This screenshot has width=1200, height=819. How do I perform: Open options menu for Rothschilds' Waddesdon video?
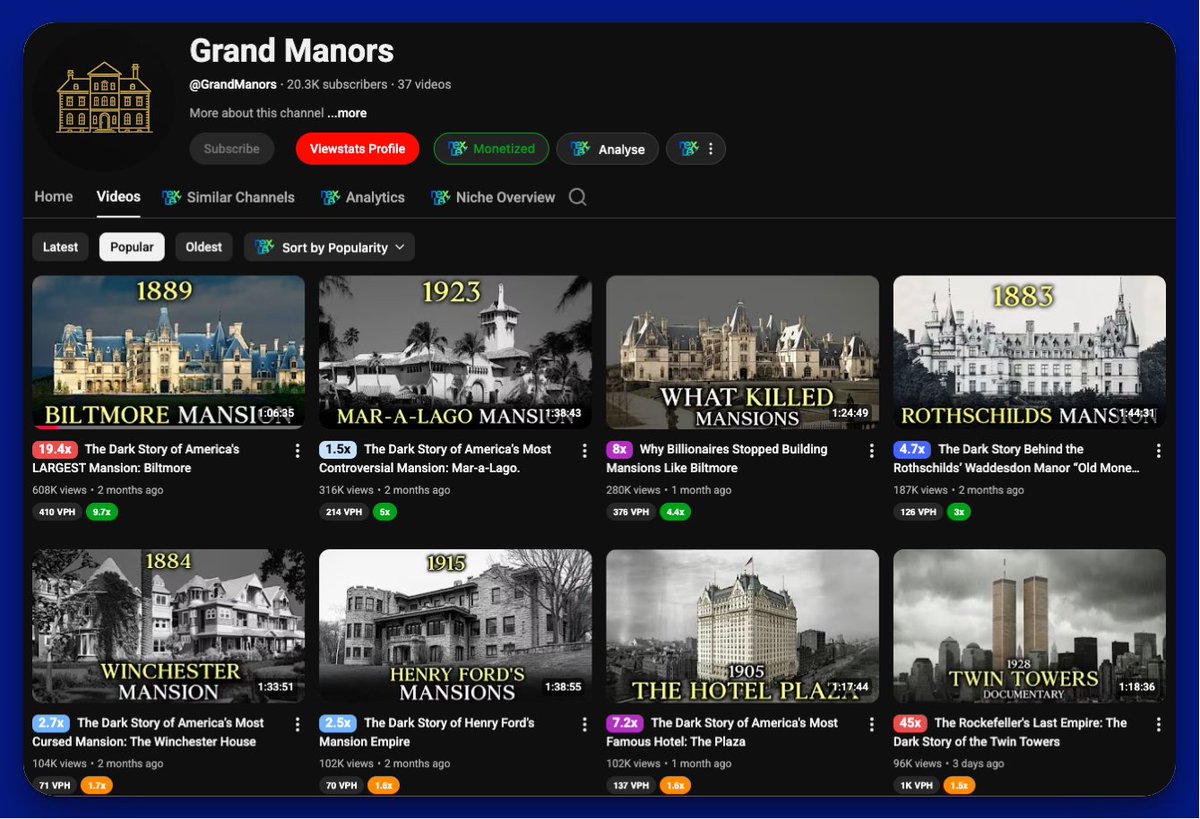[1159, 451]
